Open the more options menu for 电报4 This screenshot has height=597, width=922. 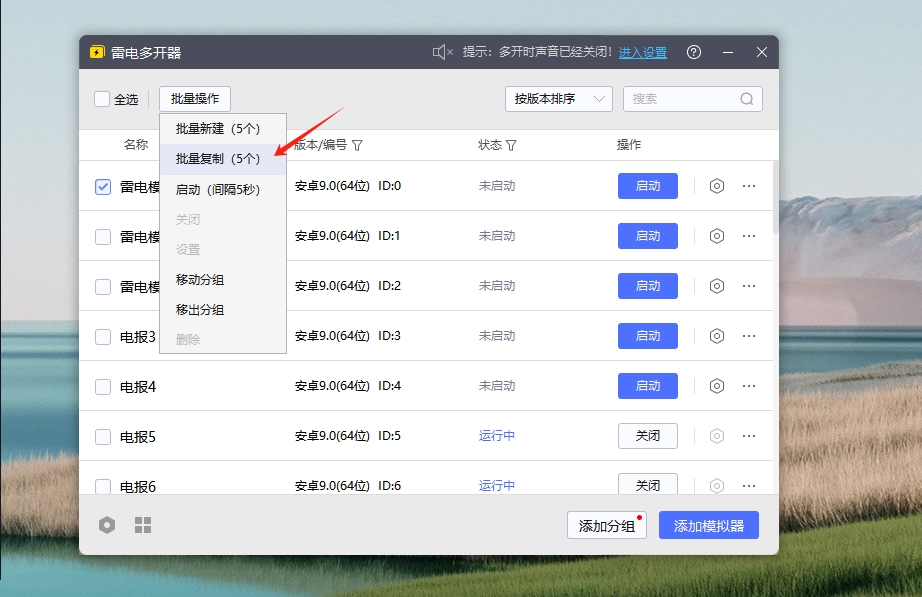(749, 386)
